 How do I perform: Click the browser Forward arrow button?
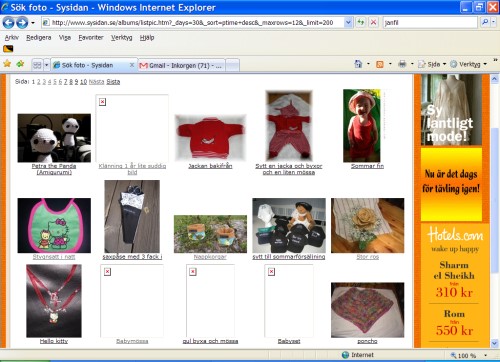click(22, 23)
